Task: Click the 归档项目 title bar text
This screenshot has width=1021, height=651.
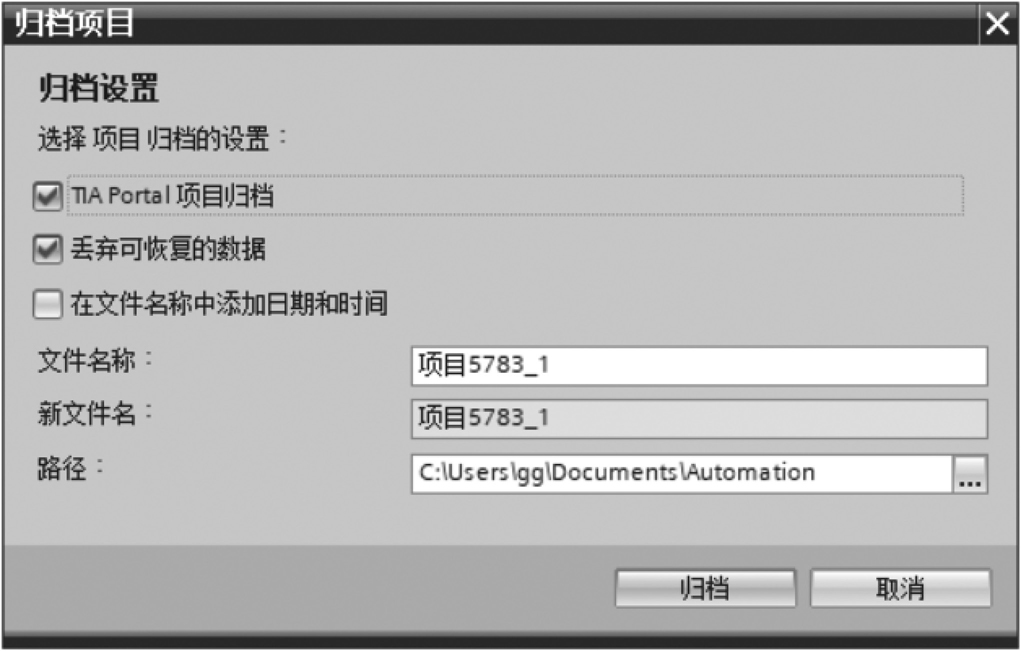Action: [x=74, y=23]
